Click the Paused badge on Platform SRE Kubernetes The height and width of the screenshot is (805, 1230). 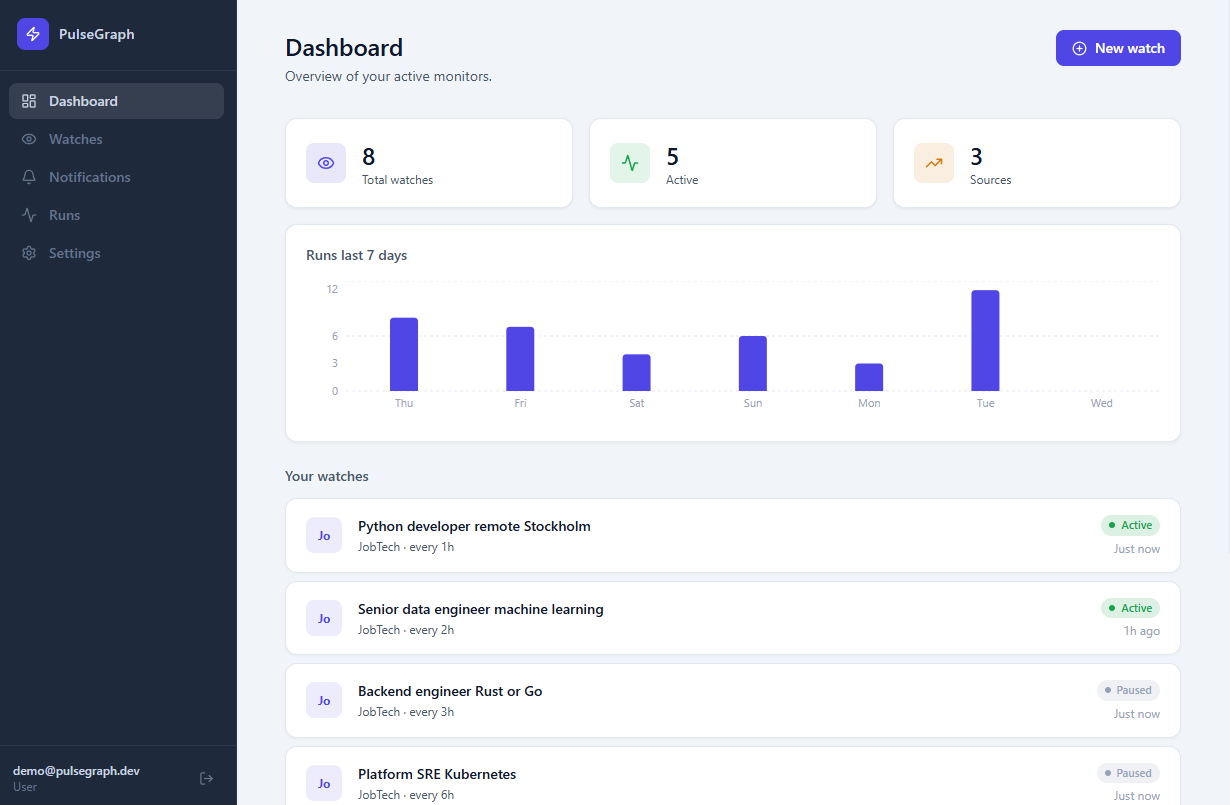tap(1128, 773)
